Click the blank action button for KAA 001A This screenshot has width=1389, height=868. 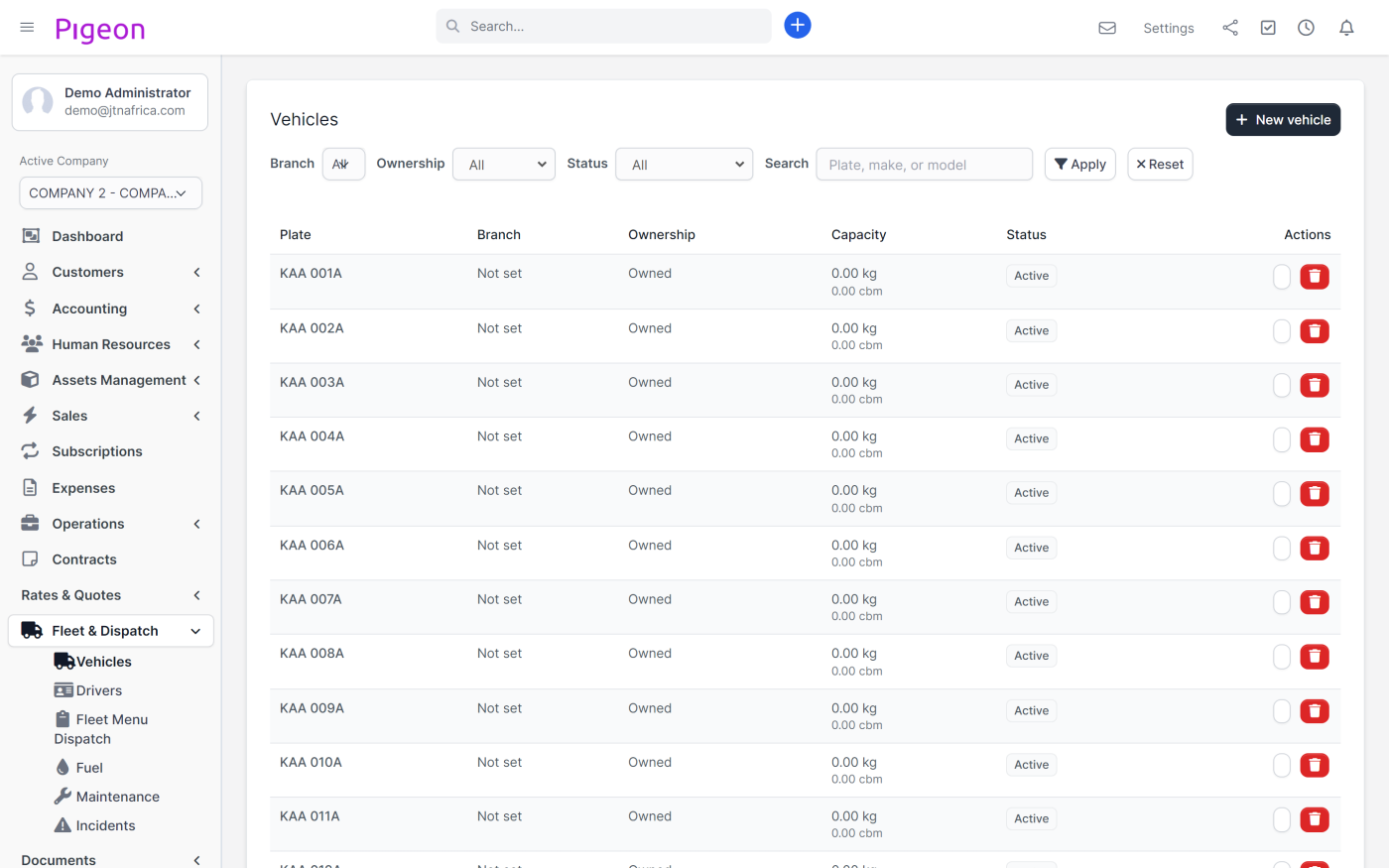click(x=1282, y=277)
